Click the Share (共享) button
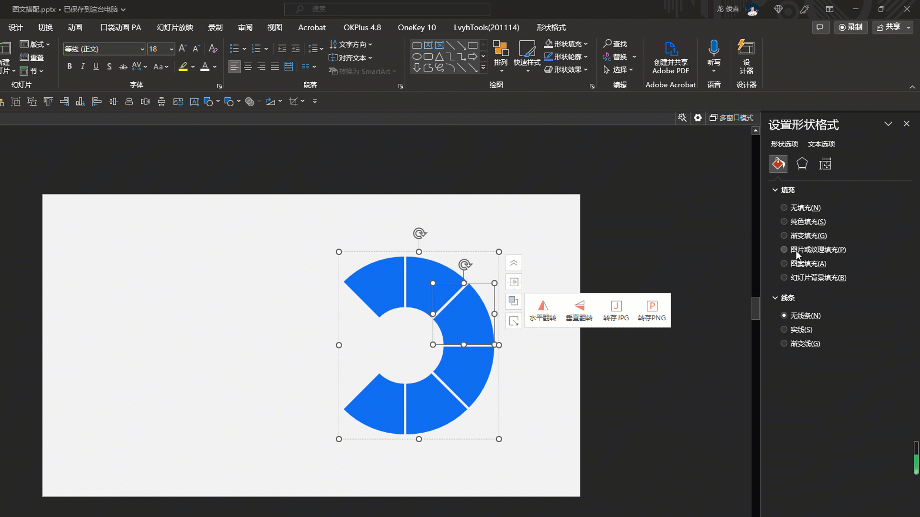The height and width of the screenshot is (517, 920). coord(892,27)
